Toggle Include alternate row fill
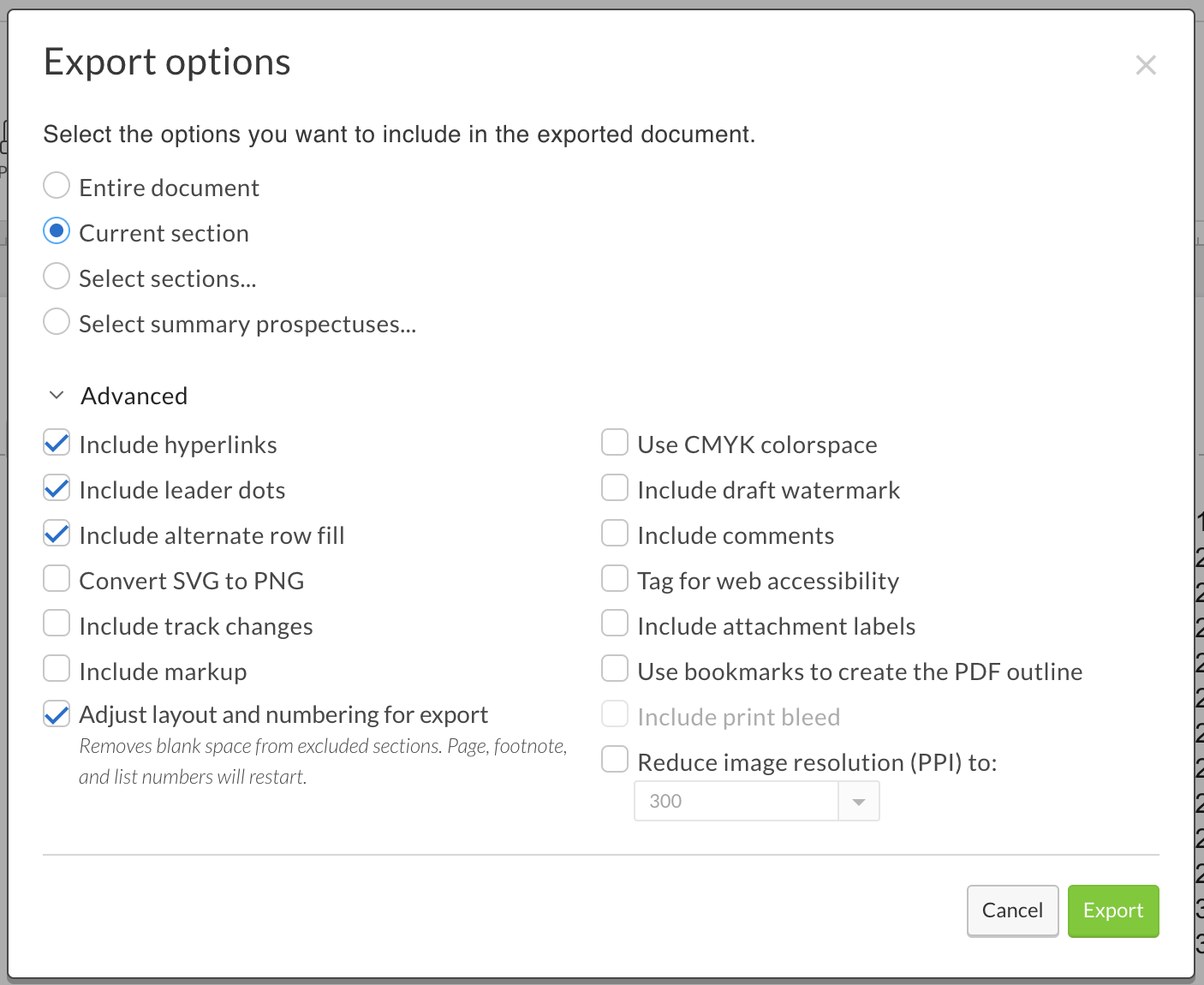The height and width of the screenshot is (985, 1204). click(57, 534)
